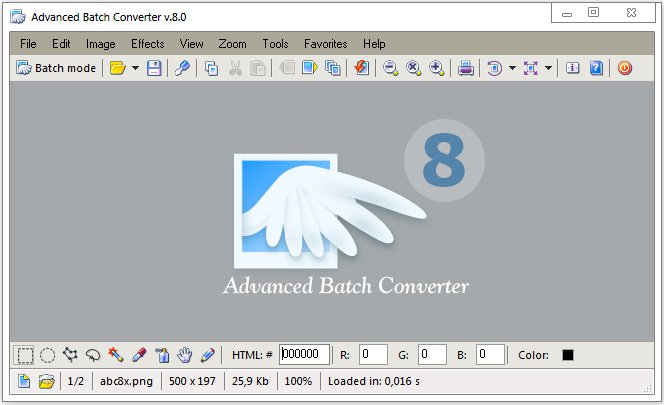Select the eyedropper color picker tool
Image resolution: width=664 pixels, height=405 pixels.
[x=139, y=355]
